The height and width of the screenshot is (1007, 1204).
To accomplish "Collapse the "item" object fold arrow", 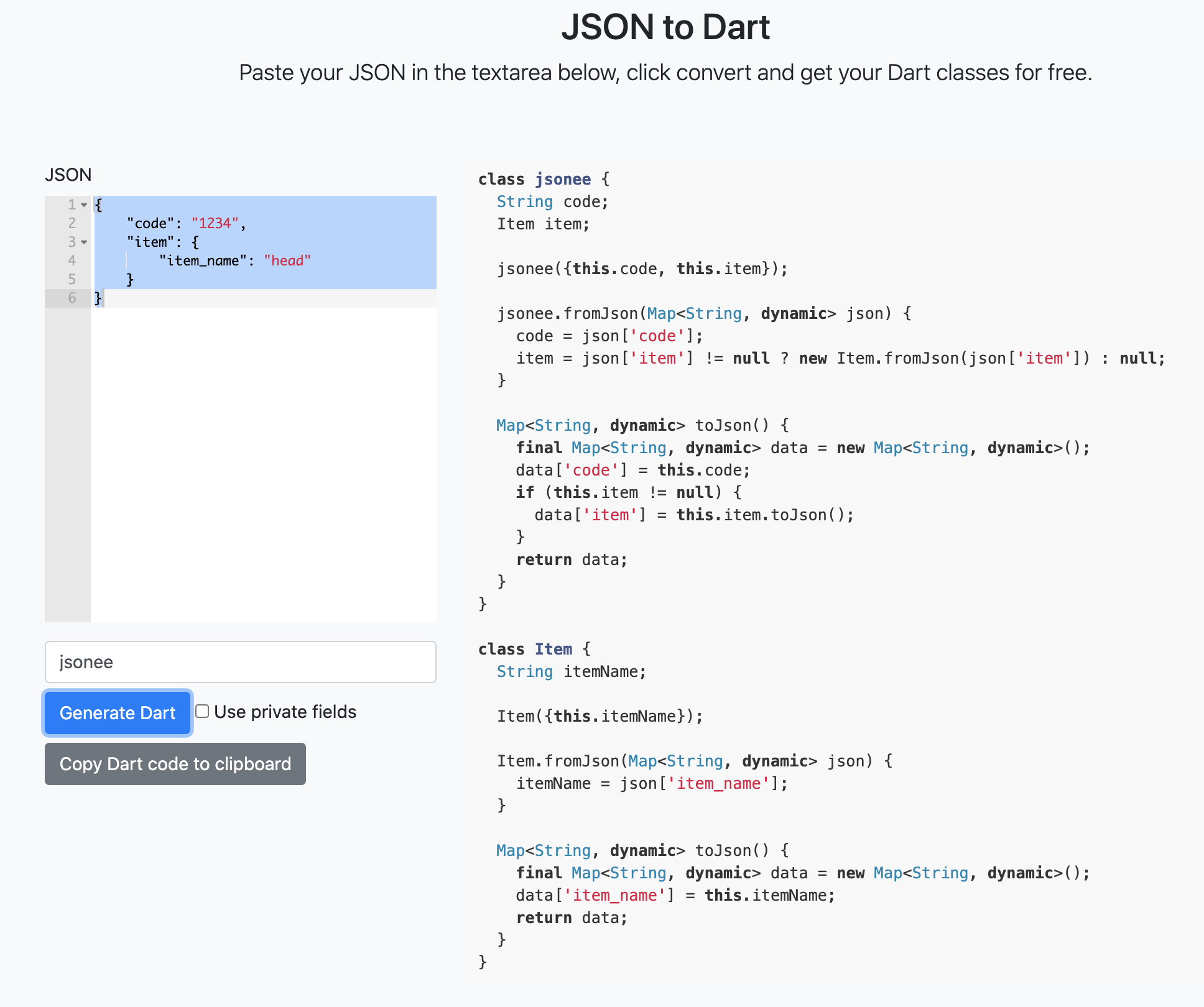I will (84, 242).
